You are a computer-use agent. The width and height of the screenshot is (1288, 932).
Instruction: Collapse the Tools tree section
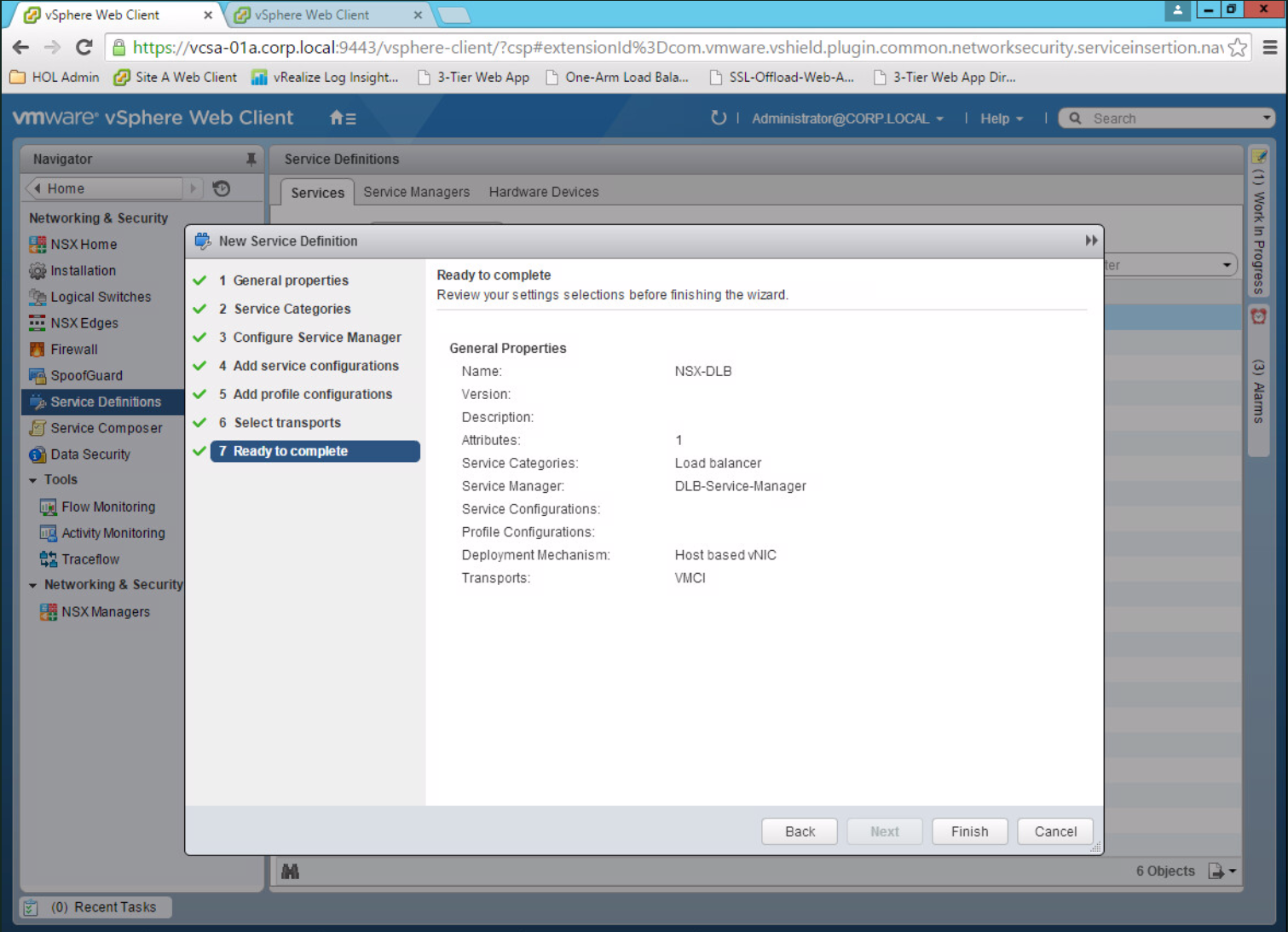33,481
